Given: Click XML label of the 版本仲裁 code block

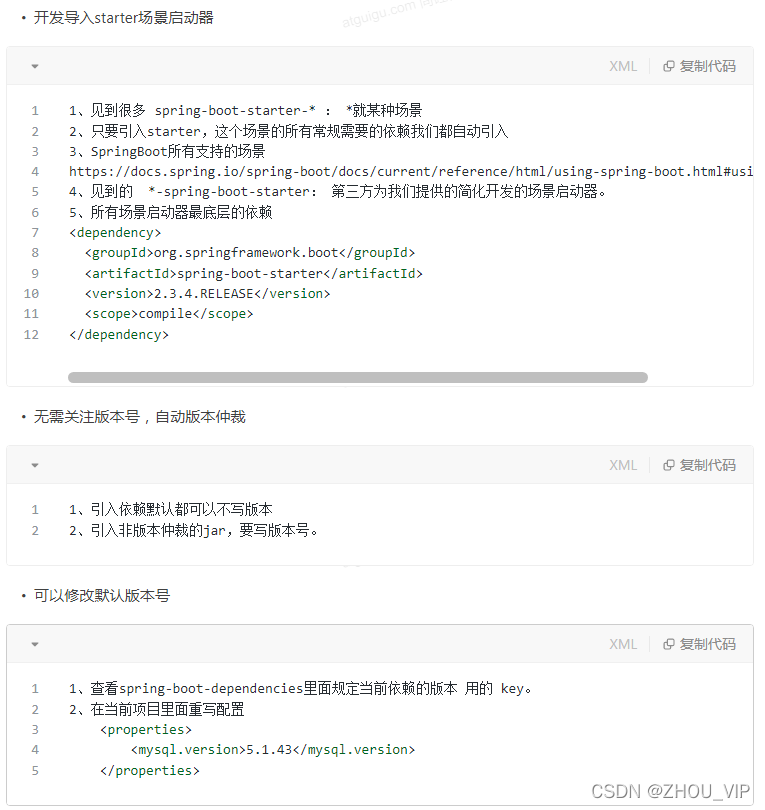Looking at the screenshot, I should [623, 465].
